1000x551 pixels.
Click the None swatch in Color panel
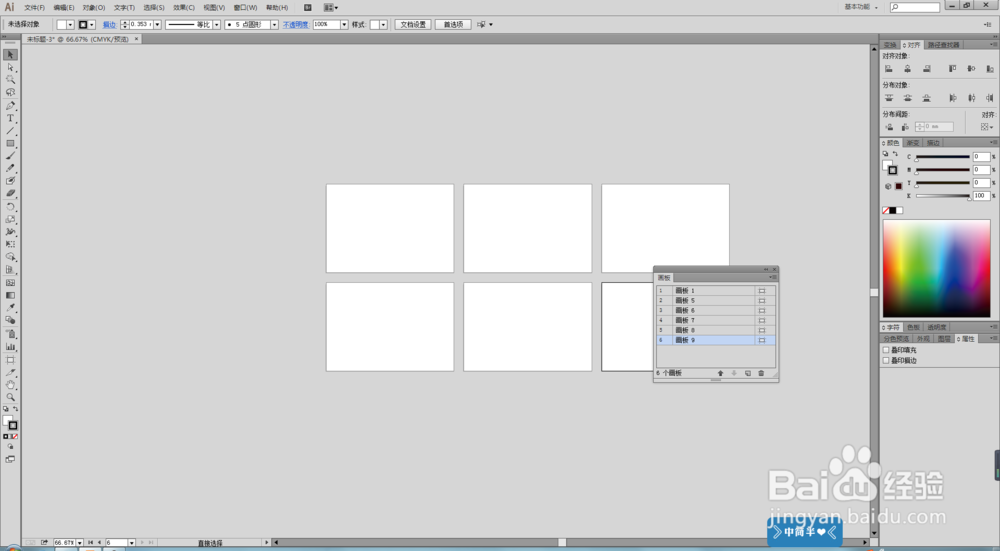tap(886, 210)
